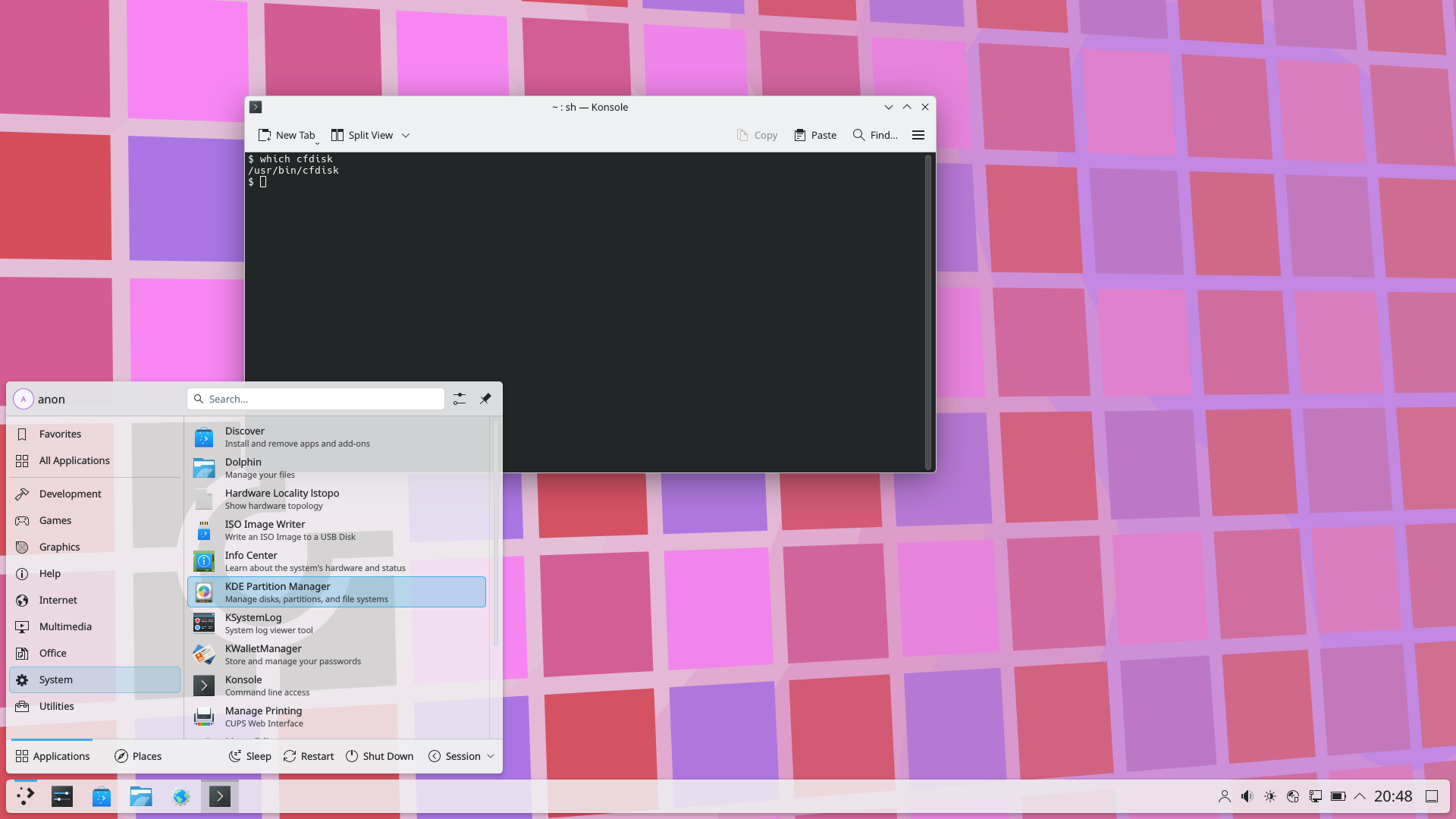Launch KDE Partition Manager
The width and height of the screenshot is (1456, 819).
(337, 592)
